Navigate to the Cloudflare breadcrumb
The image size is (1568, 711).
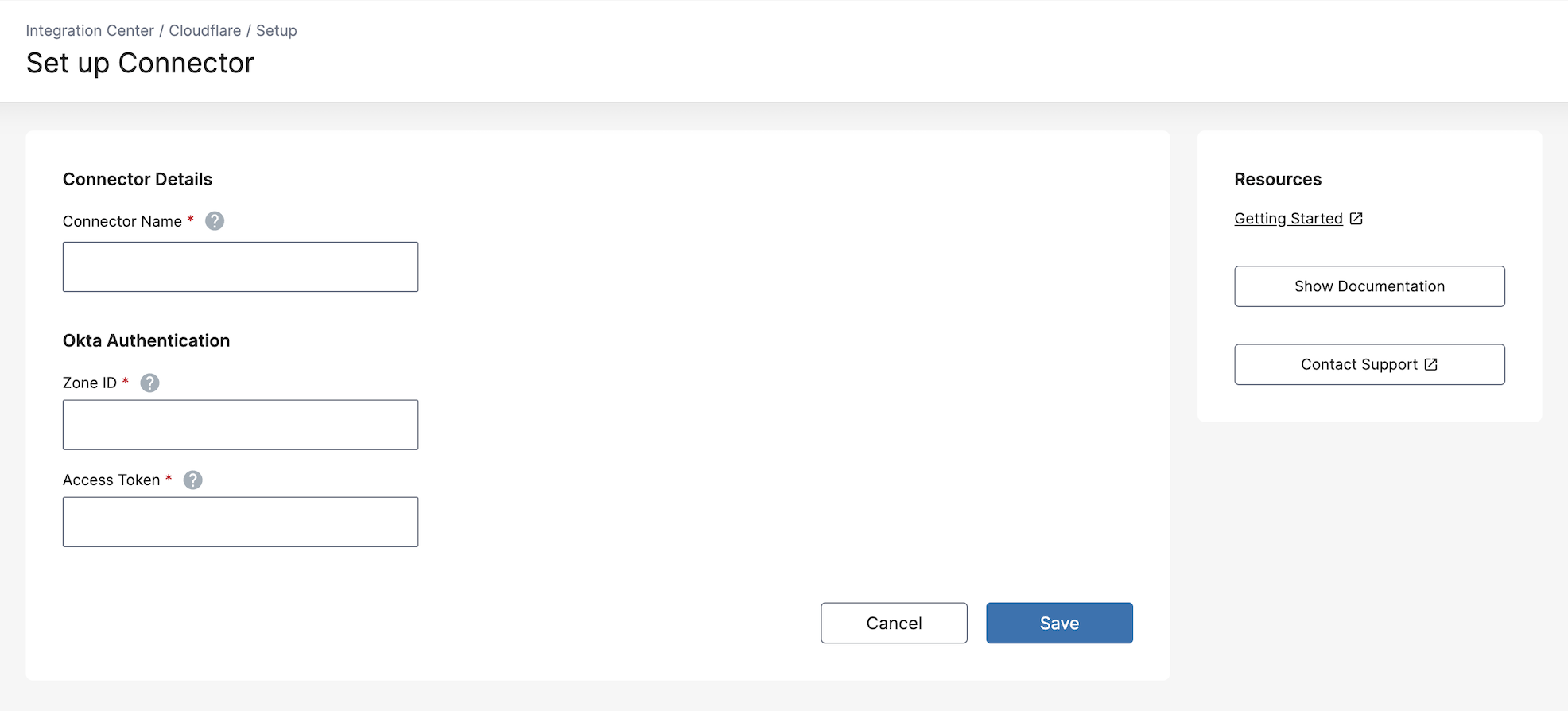205,30
